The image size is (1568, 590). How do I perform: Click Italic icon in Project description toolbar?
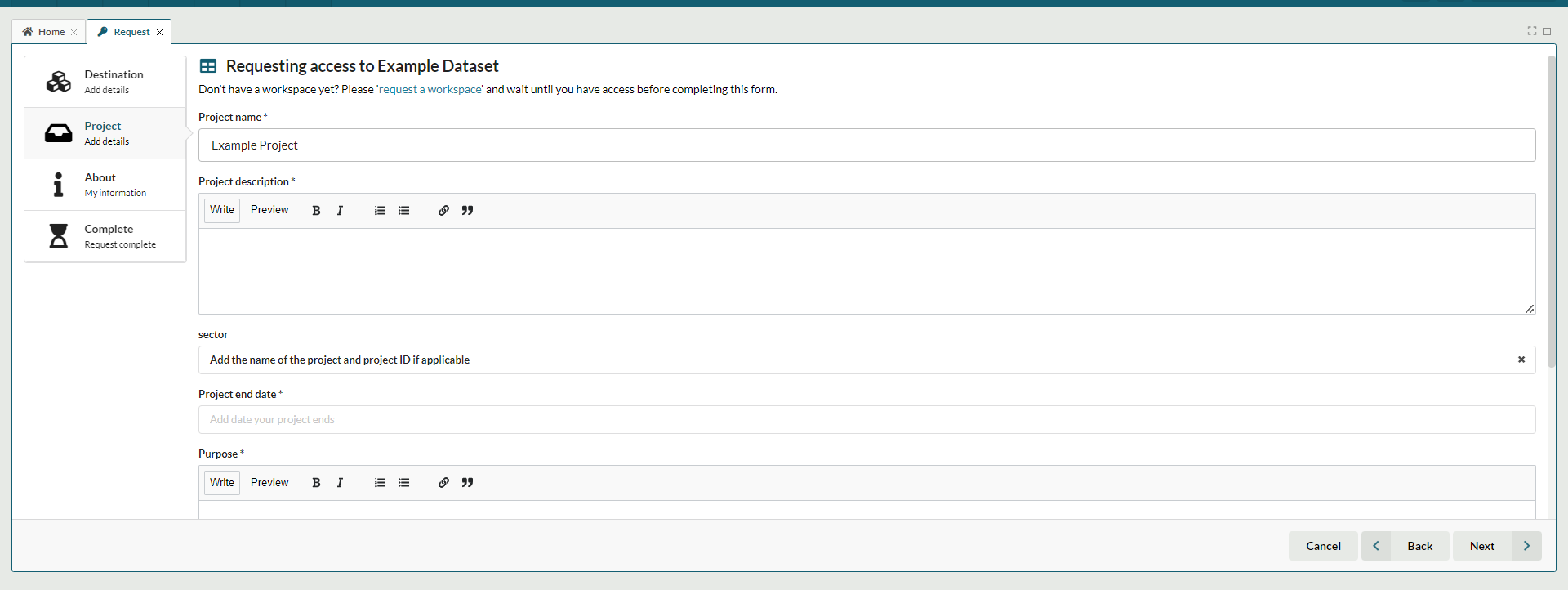tap(340, 211)
